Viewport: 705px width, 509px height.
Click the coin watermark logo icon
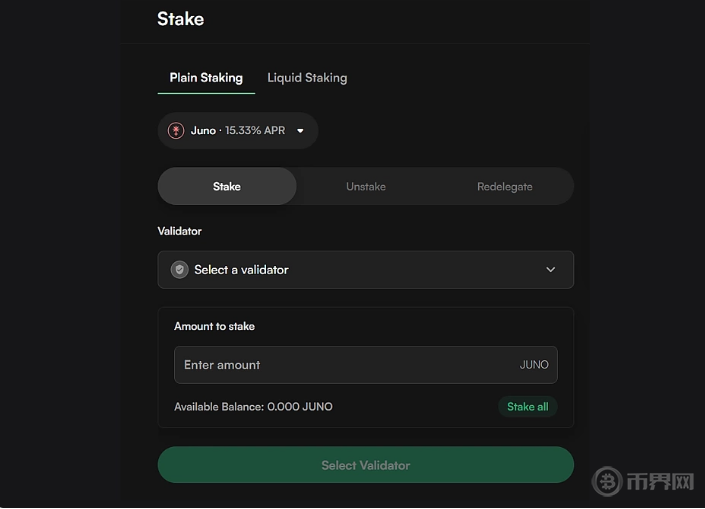click(x=607, y=482)
